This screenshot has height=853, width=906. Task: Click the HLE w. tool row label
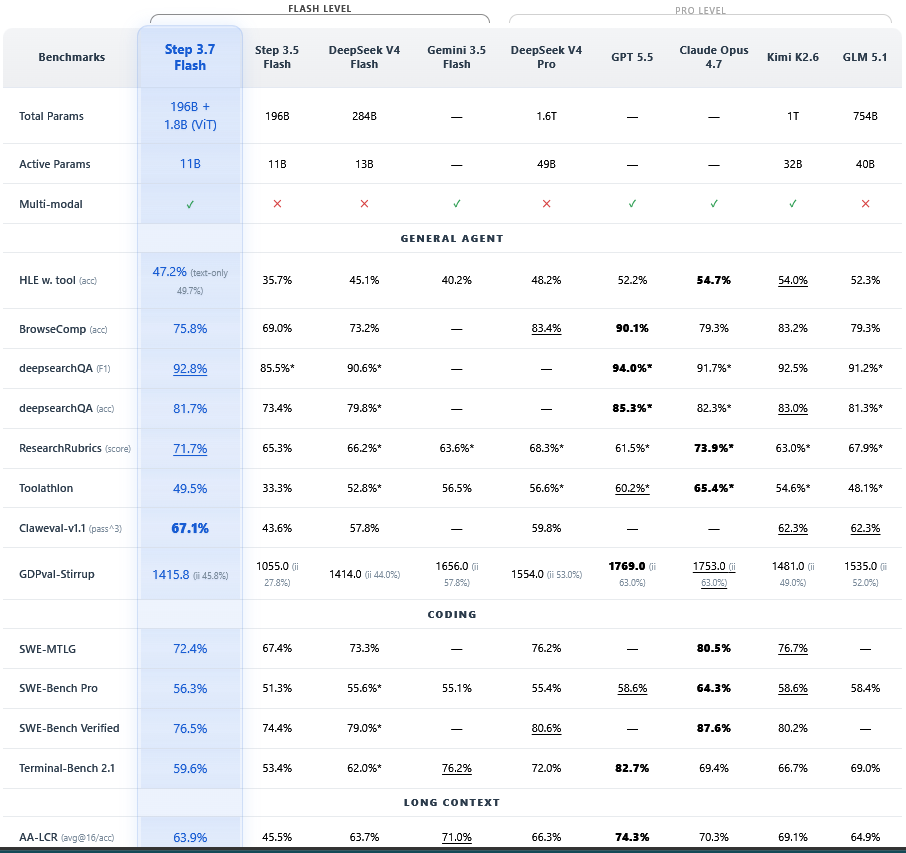[x=58, y=280]
